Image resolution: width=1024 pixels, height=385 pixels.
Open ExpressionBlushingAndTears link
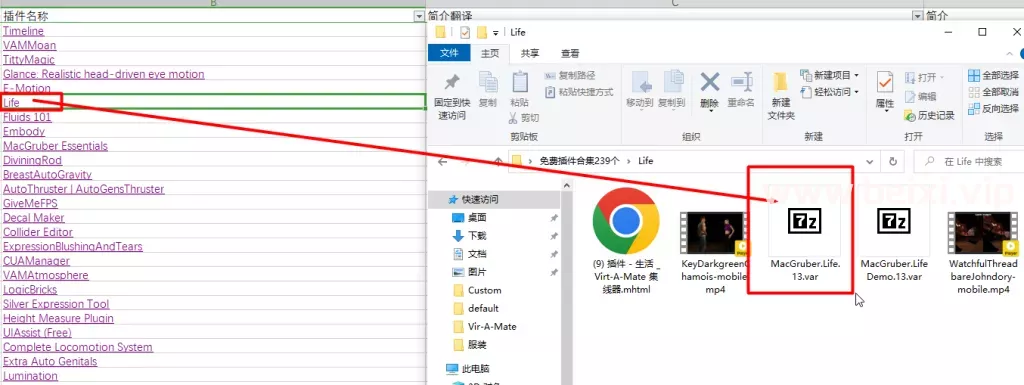click(x=72, y=246)
